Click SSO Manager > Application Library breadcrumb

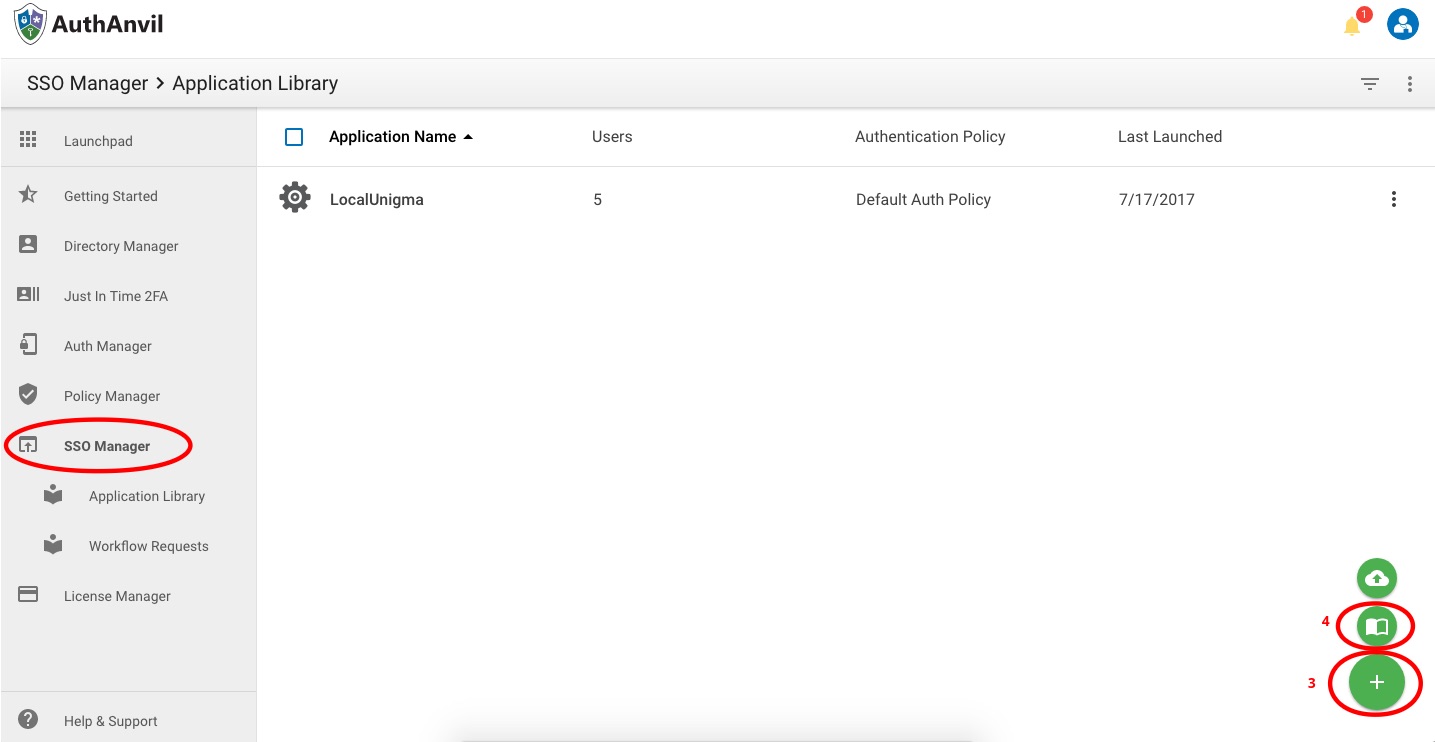tap(182, 83)
